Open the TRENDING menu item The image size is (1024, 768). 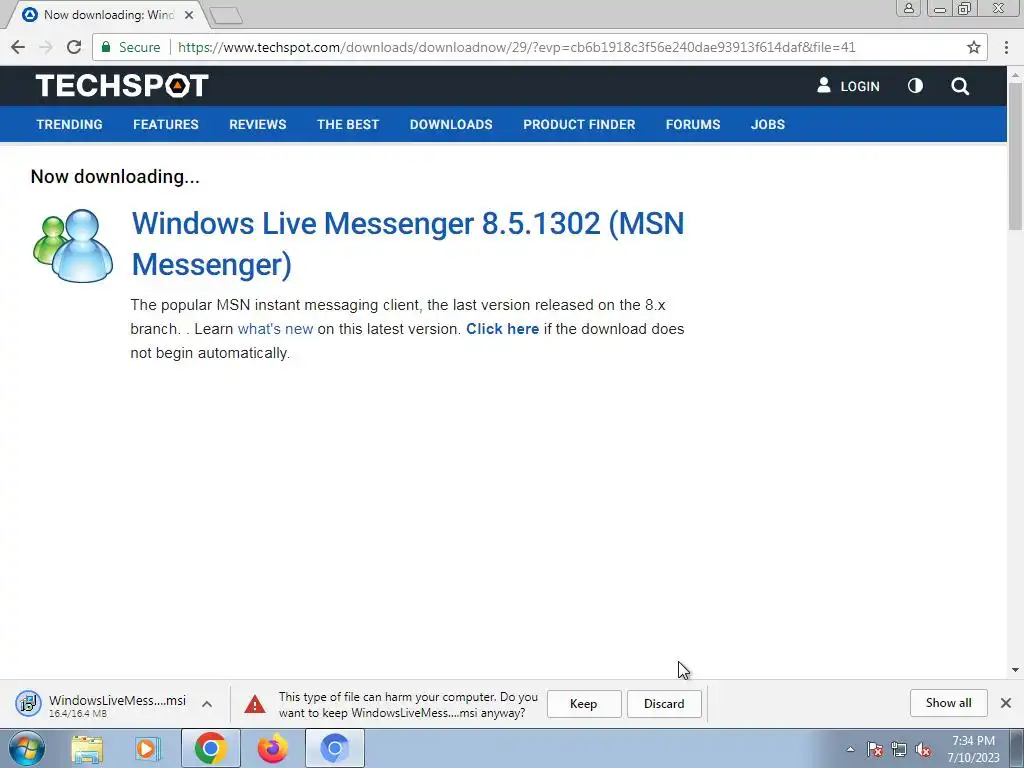(x=69, y=124)
